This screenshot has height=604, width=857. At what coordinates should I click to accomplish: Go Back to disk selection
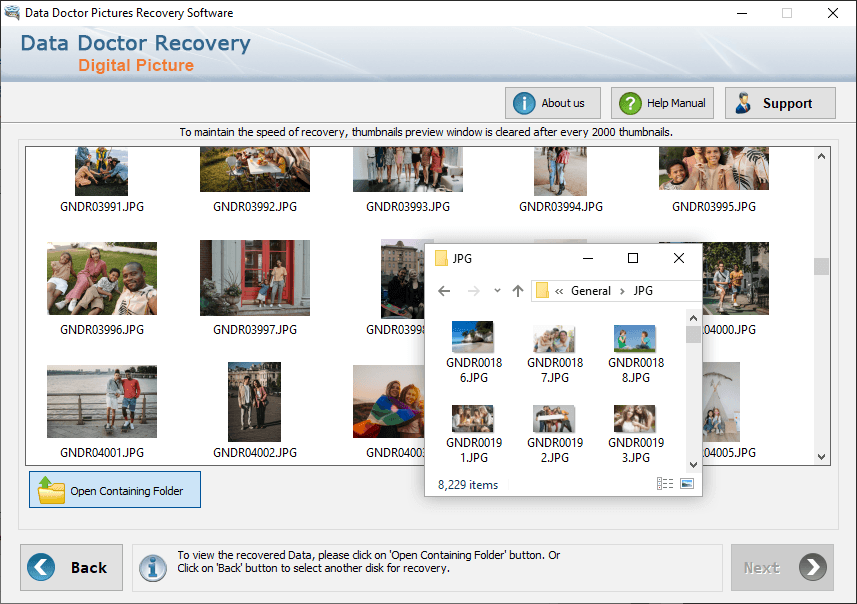pyautogui.click(x=72, y=567)
